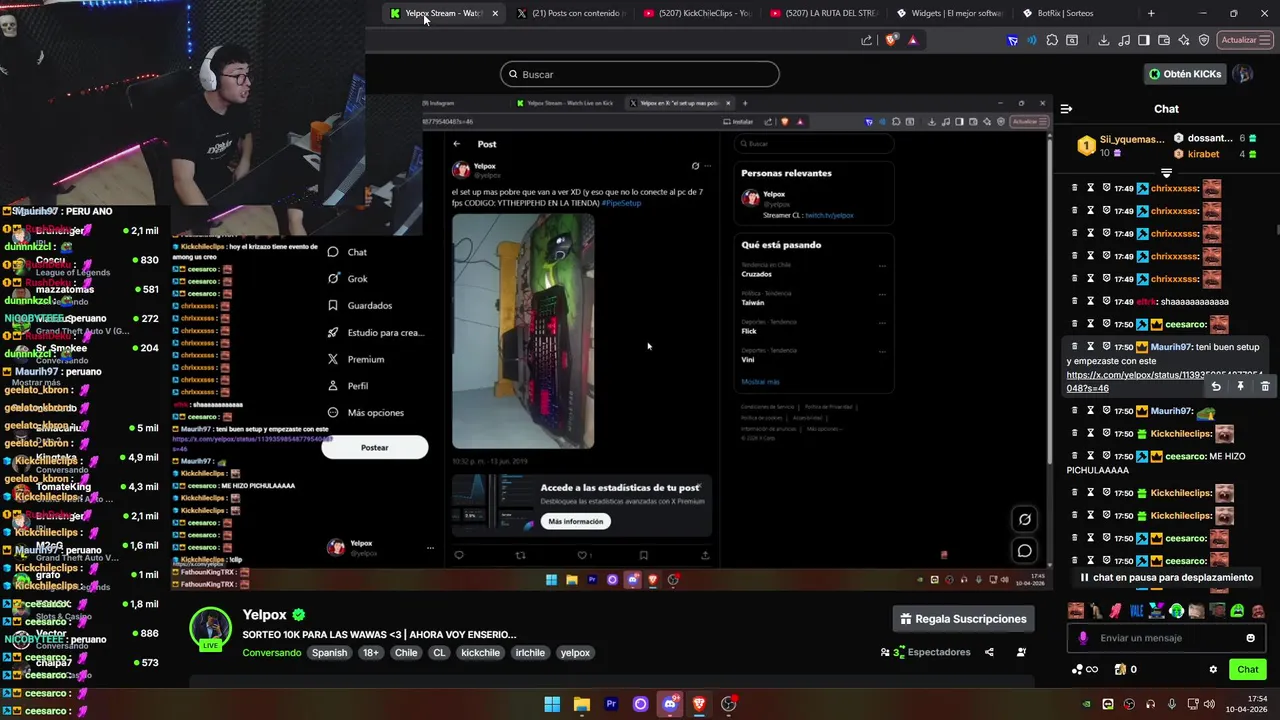Switch to the Widgets browser tab
This screenshot has width=1280, height=720.
948,13
